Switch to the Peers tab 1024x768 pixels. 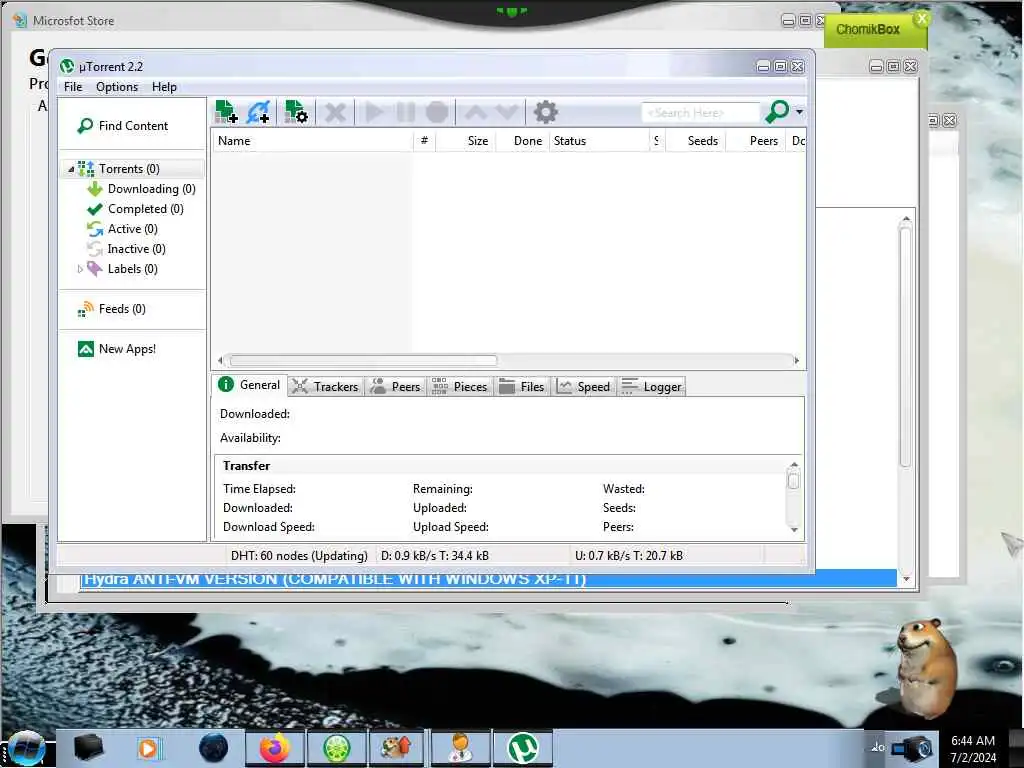(x=396, y=387)
